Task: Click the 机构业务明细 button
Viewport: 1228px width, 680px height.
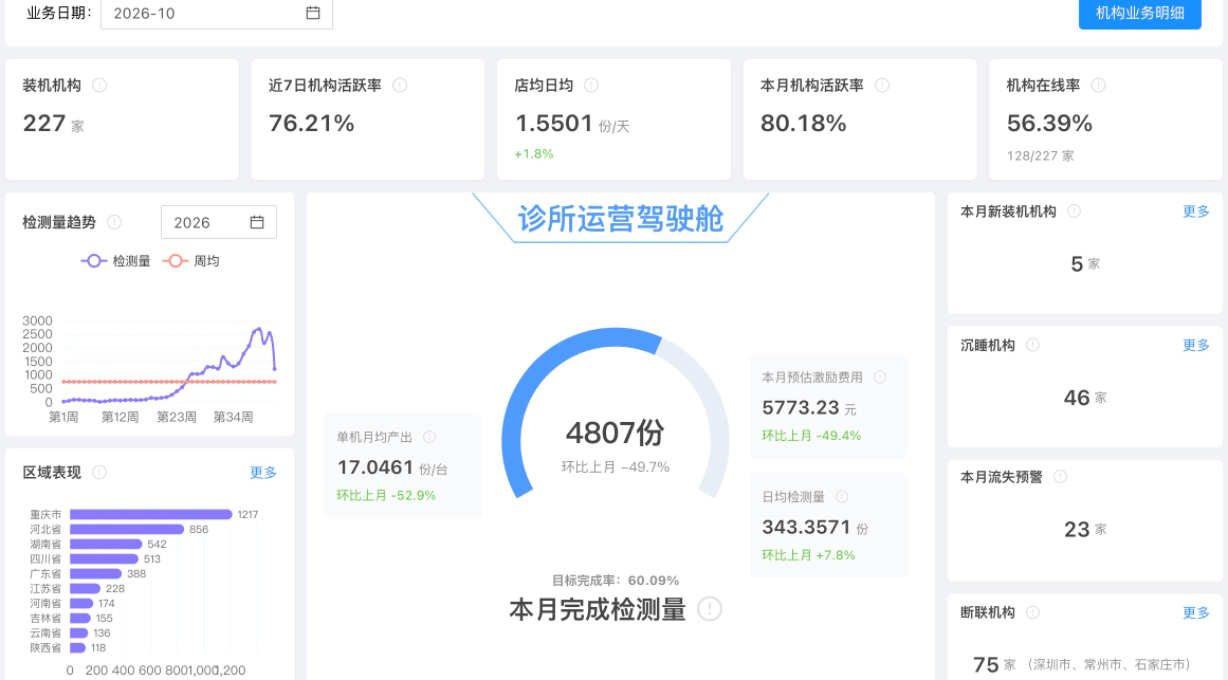Action: (x=1140, y=13)
